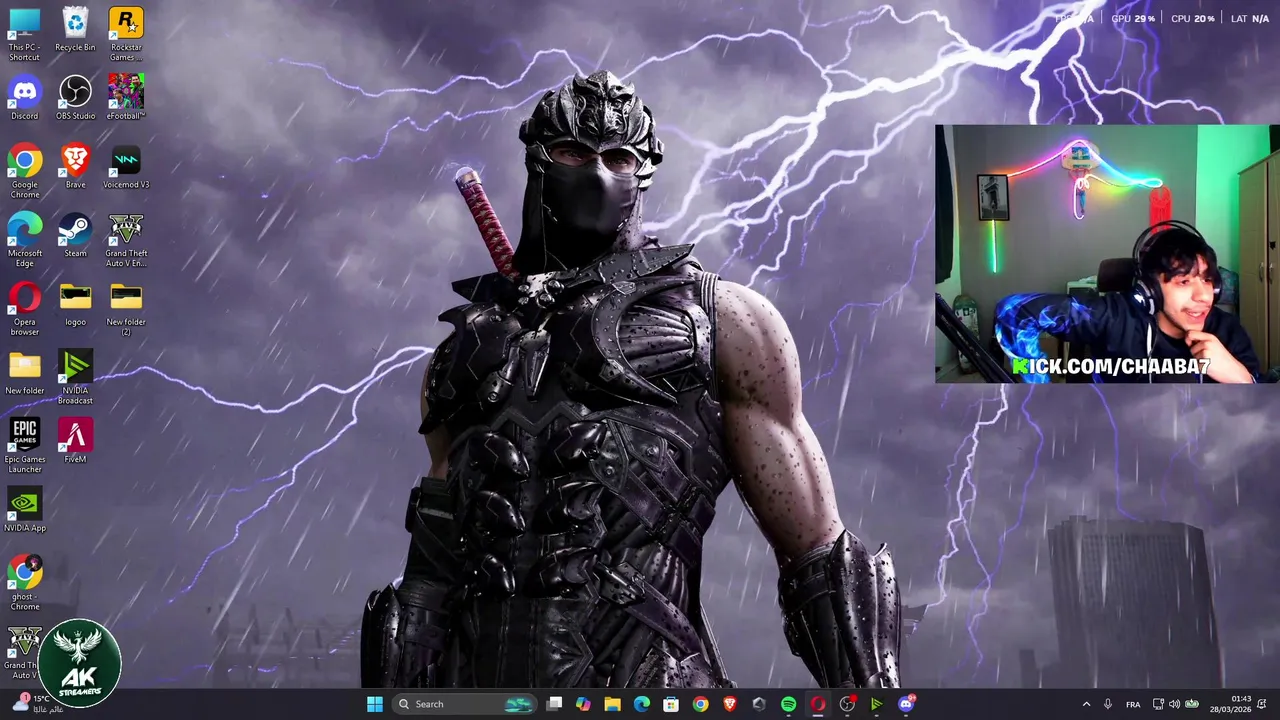The image size is (1280, 720).
Task: Select the Google Chrome desktop icon
Action: click(24, 172)
